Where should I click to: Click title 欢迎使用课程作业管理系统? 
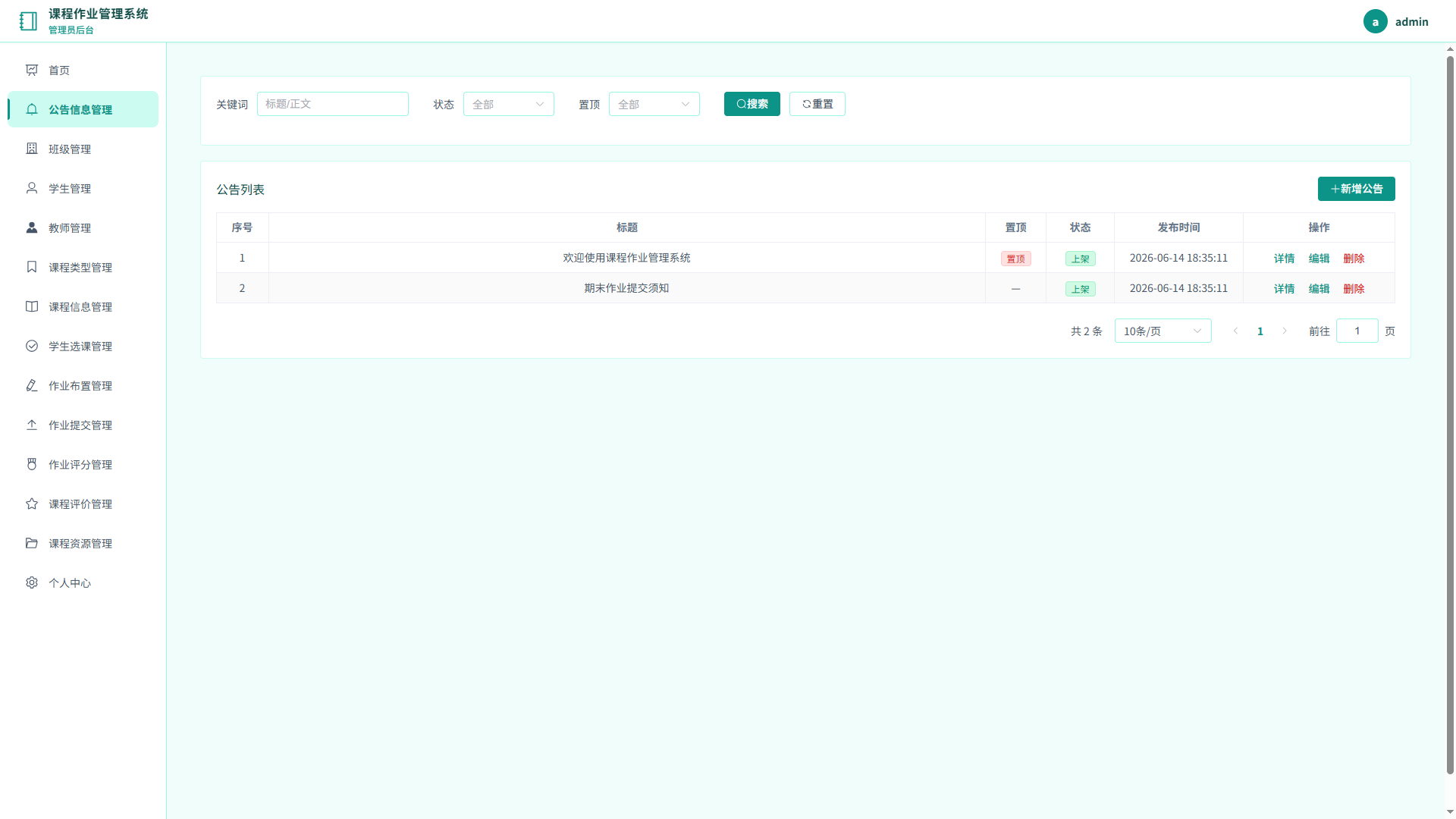[x=627, y=258]
